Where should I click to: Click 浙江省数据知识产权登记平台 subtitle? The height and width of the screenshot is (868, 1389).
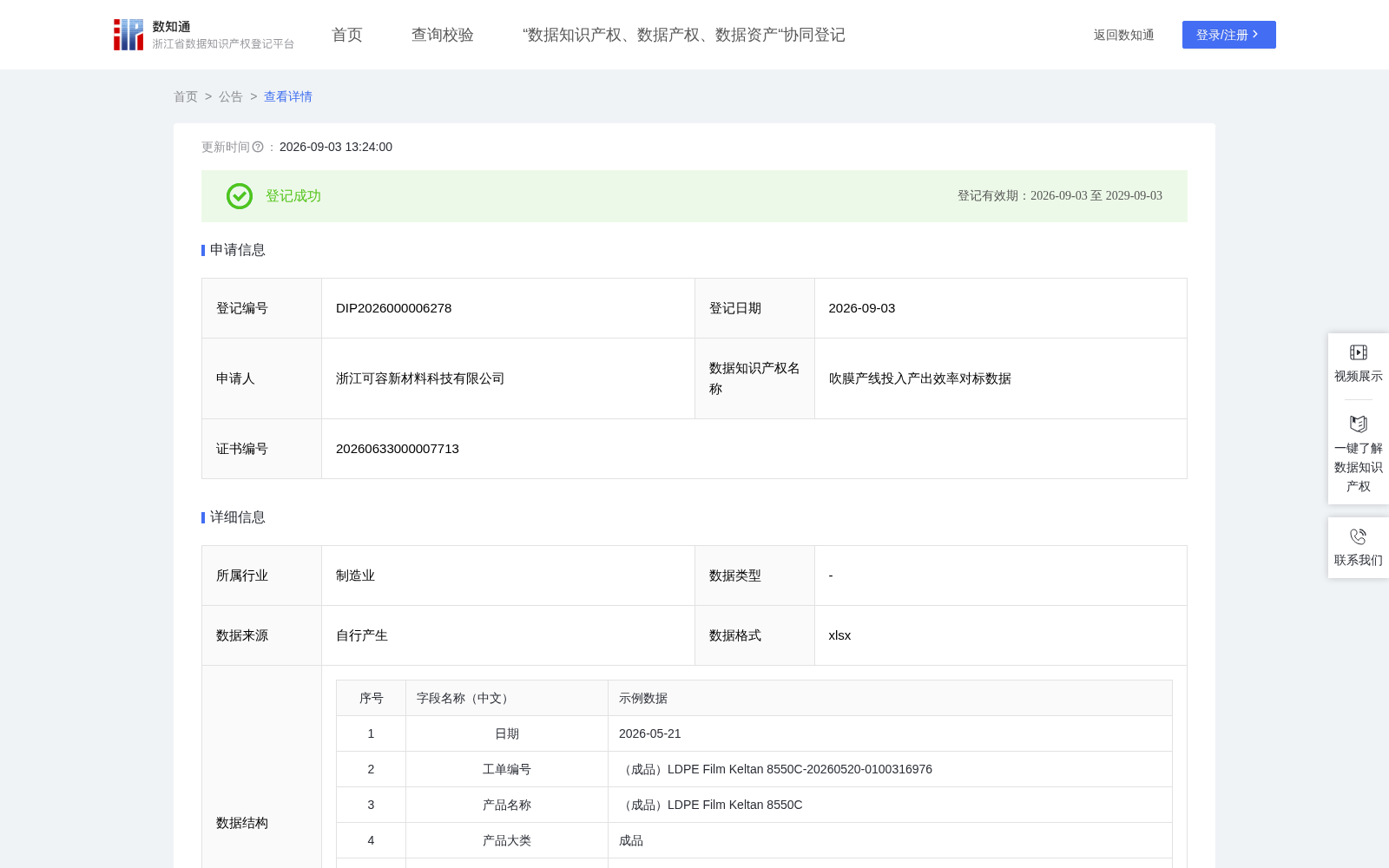(x=224, y=43)
